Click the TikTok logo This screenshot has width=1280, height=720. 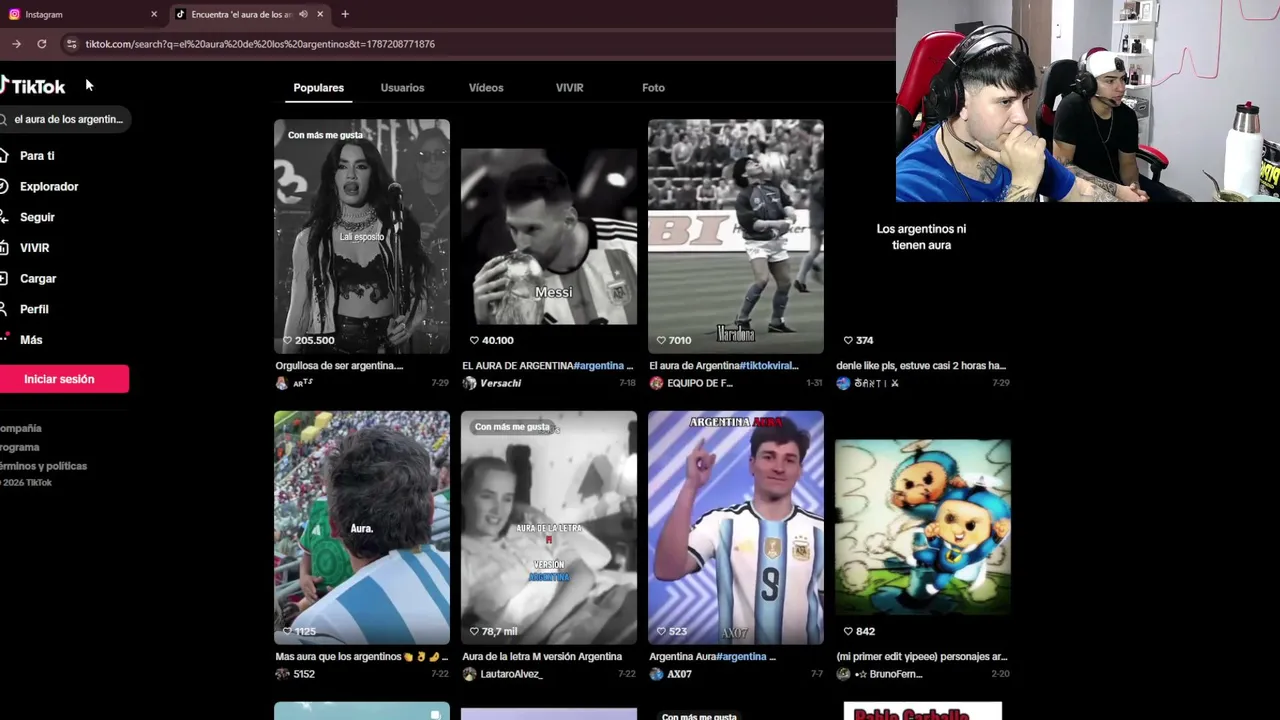tap(33, 87)
